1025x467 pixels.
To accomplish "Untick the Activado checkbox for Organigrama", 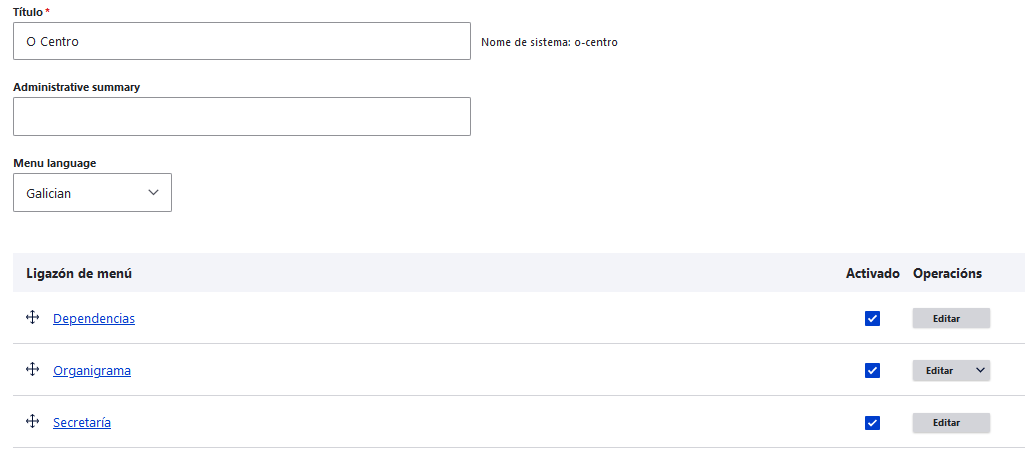I will (x=872, y=370).
